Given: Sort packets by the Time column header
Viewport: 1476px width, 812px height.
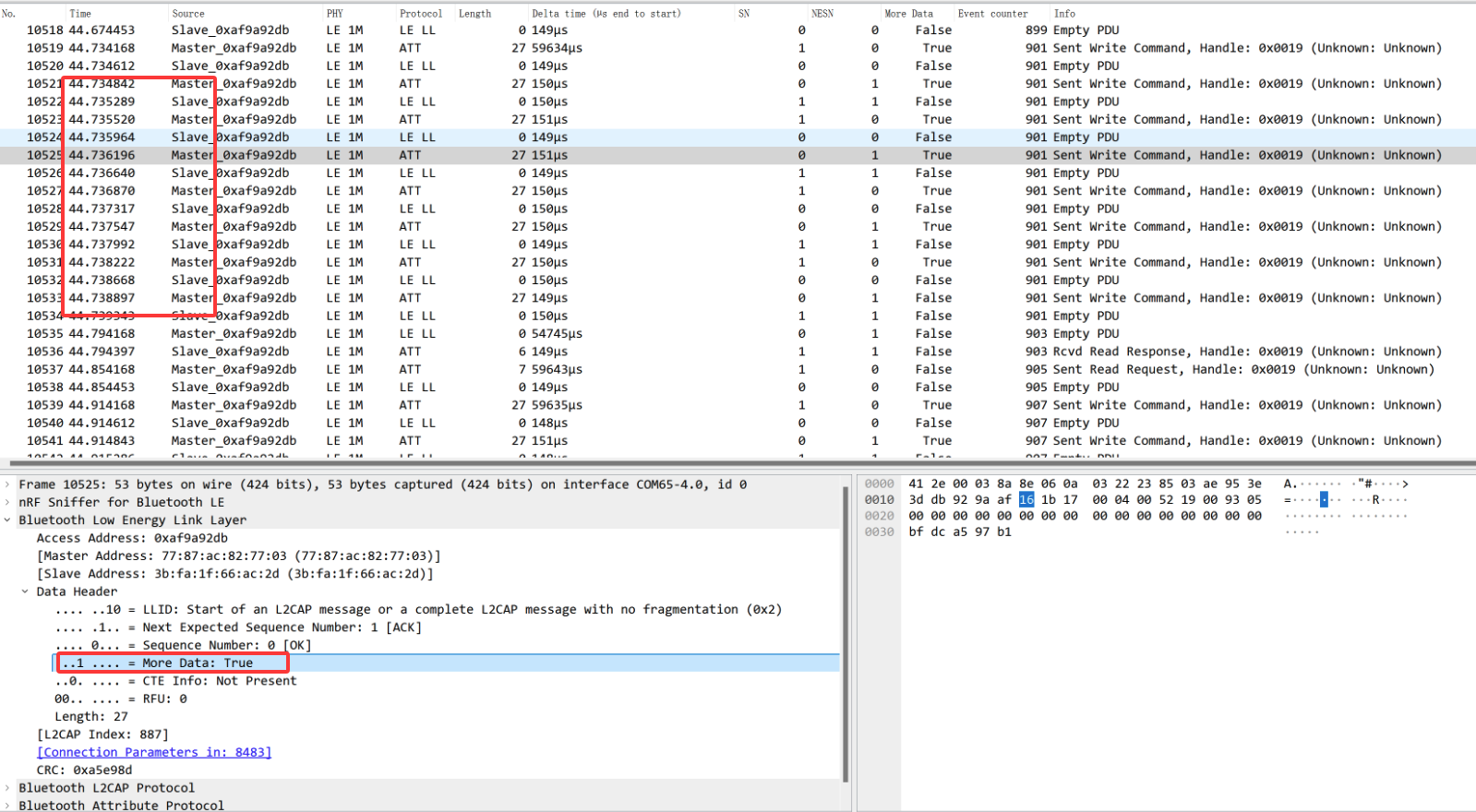Looking at the screenshot, I should (x=80, y=14).
